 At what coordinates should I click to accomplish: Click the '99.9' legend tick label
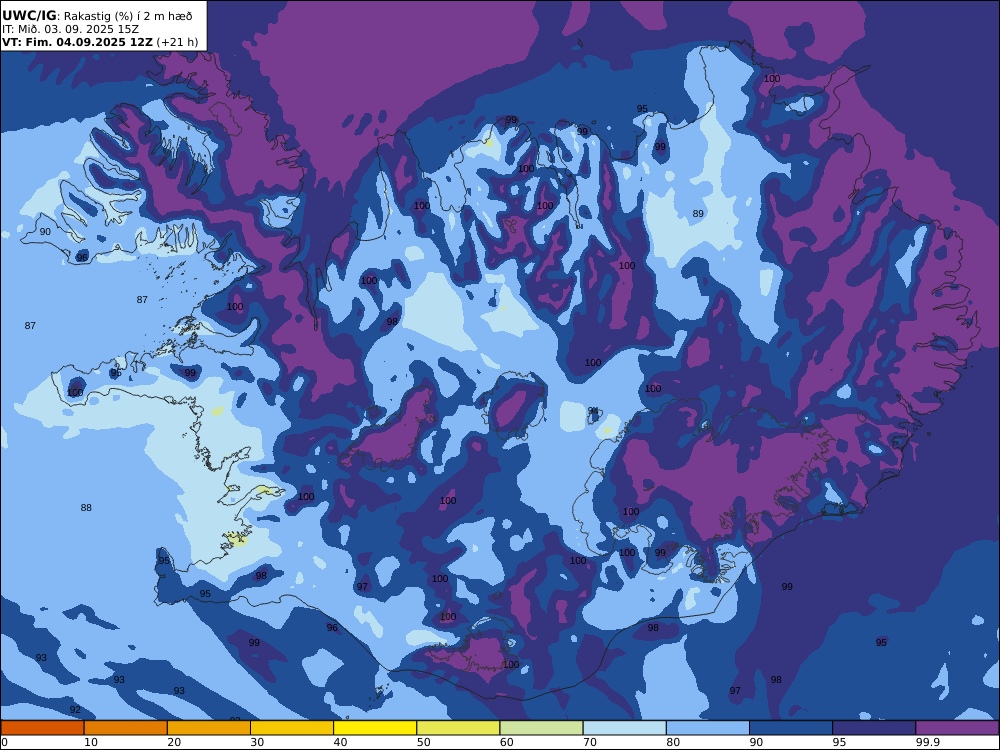pyautogui.click(x=927, y=742)
